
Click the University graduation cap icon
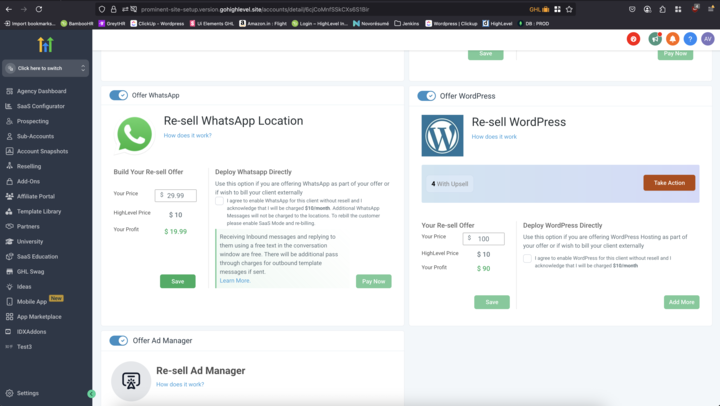click(x=9, y=242)
